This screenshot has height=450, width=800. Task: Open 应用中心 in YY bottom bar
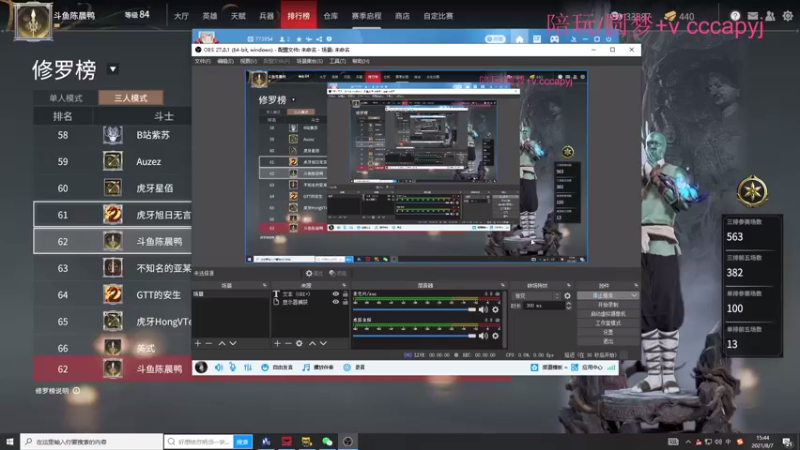point(588,367)
